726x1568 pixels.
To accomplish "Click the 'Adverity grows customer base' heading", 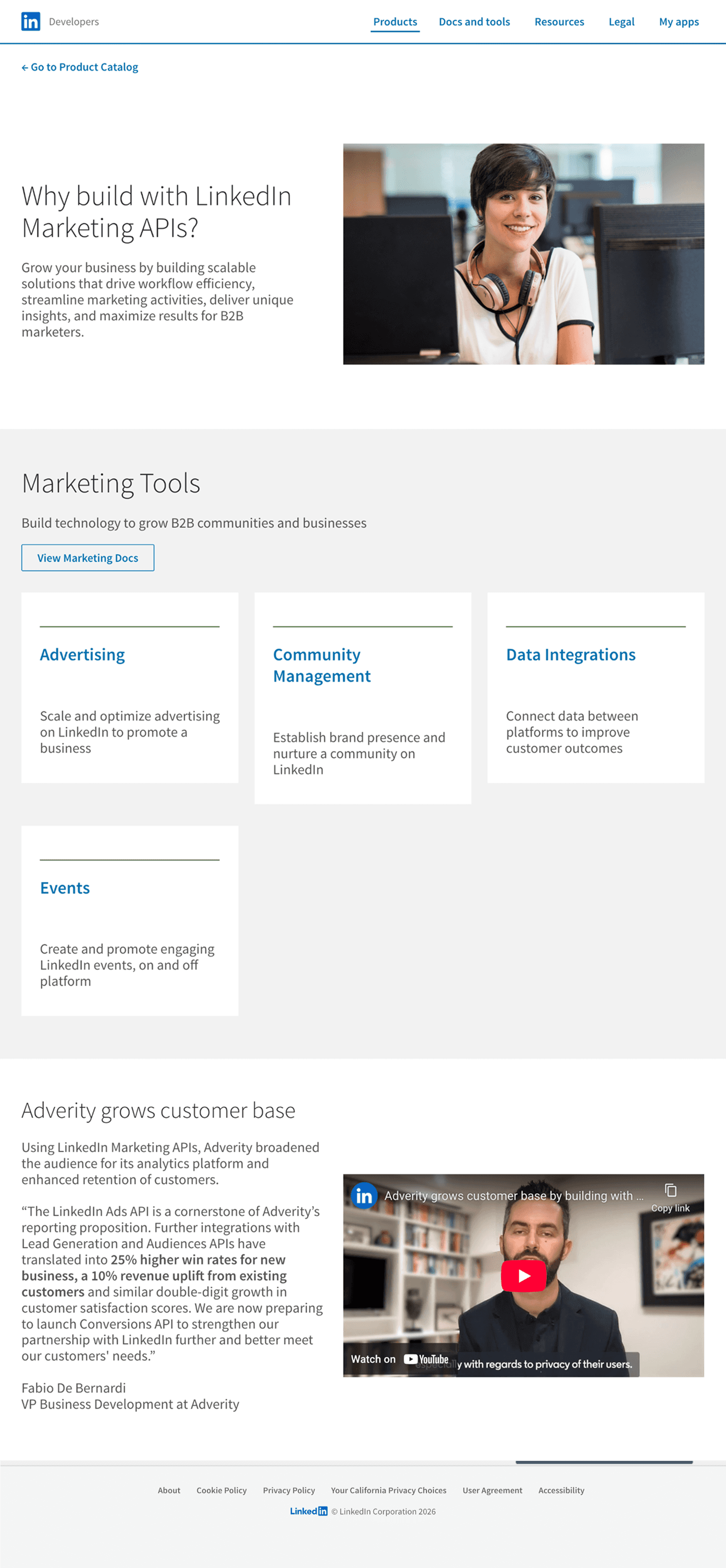I will coord(158,1110).
